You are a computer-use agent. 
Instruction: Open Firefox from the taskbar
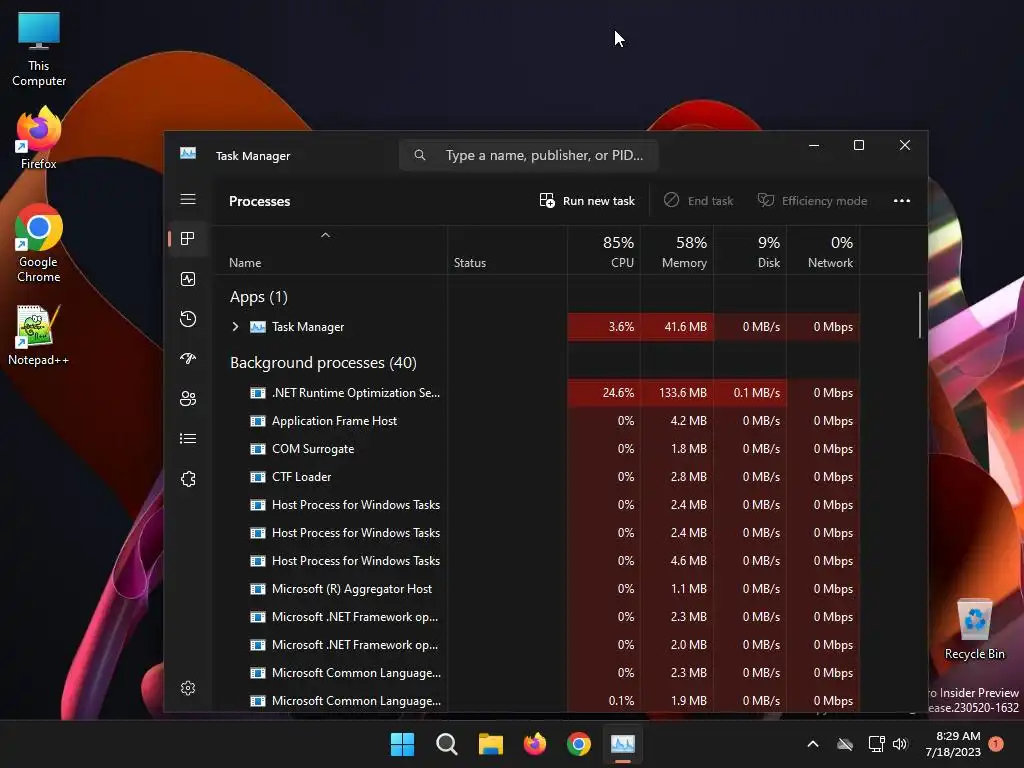534,744
